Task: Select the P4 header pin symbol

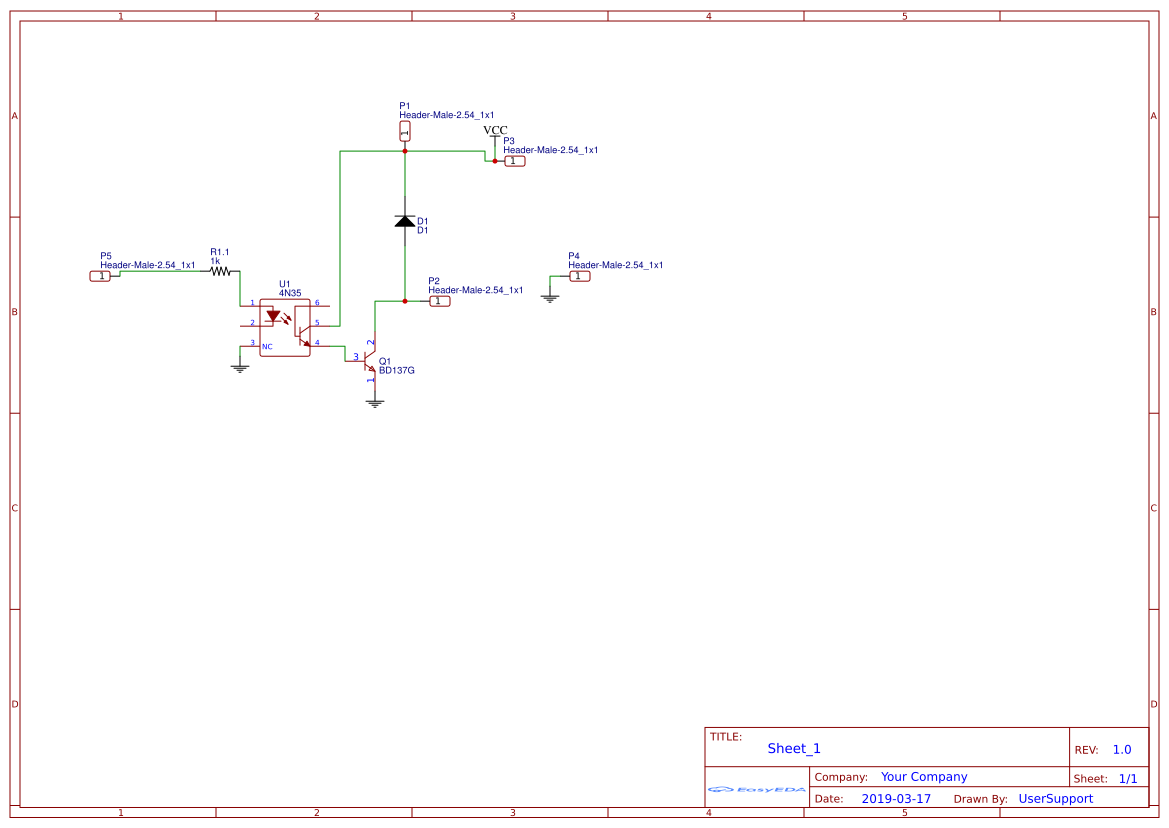Action: point(579,276)
